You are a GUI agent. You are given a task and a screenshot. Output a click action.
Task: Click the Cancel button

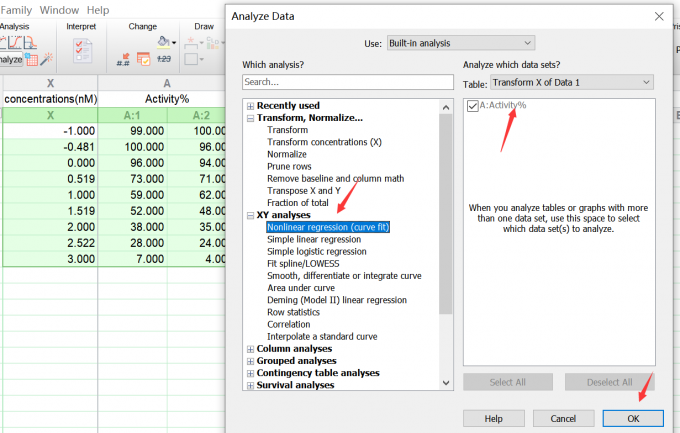pyautogui.click(x=563, y=418)
